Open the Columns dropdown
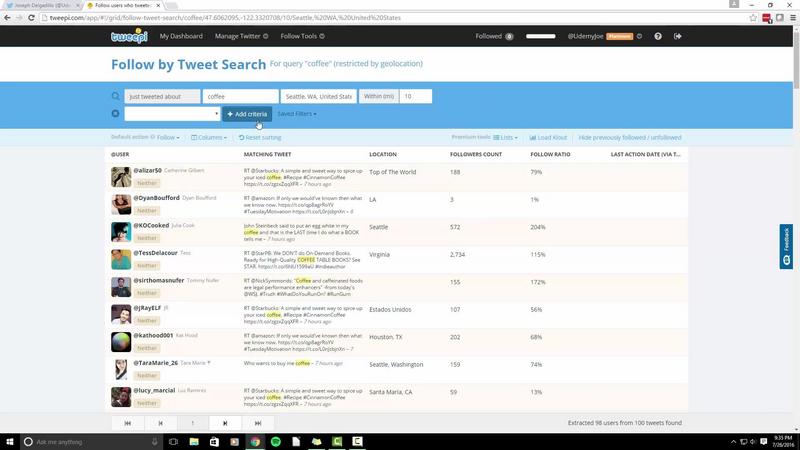Screen dimensions: 800x450 click(x=209, y=138)
